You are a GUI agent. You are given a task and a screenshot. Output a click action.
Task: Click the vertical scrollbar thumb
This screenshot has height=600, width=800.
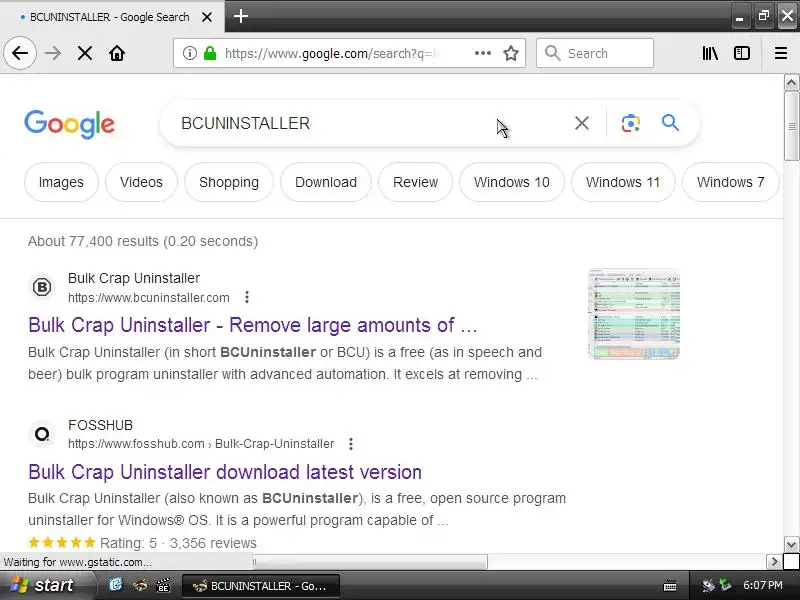(x=791, y=126)
